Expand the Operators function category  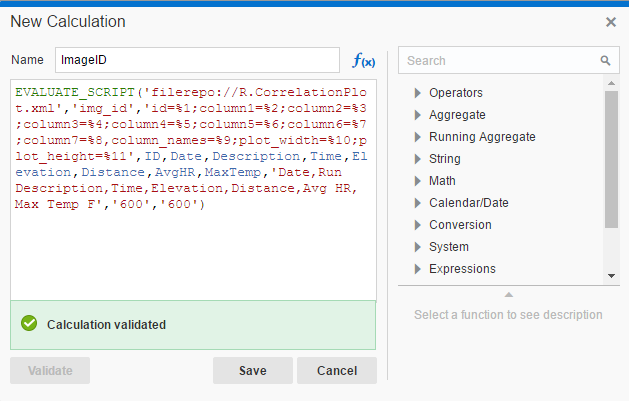[418, 93]
